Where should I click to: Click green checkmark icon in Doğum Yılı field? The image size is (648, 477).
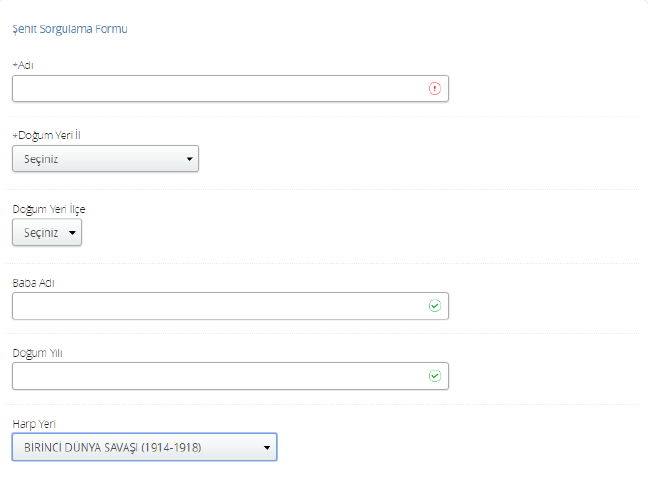435,376
